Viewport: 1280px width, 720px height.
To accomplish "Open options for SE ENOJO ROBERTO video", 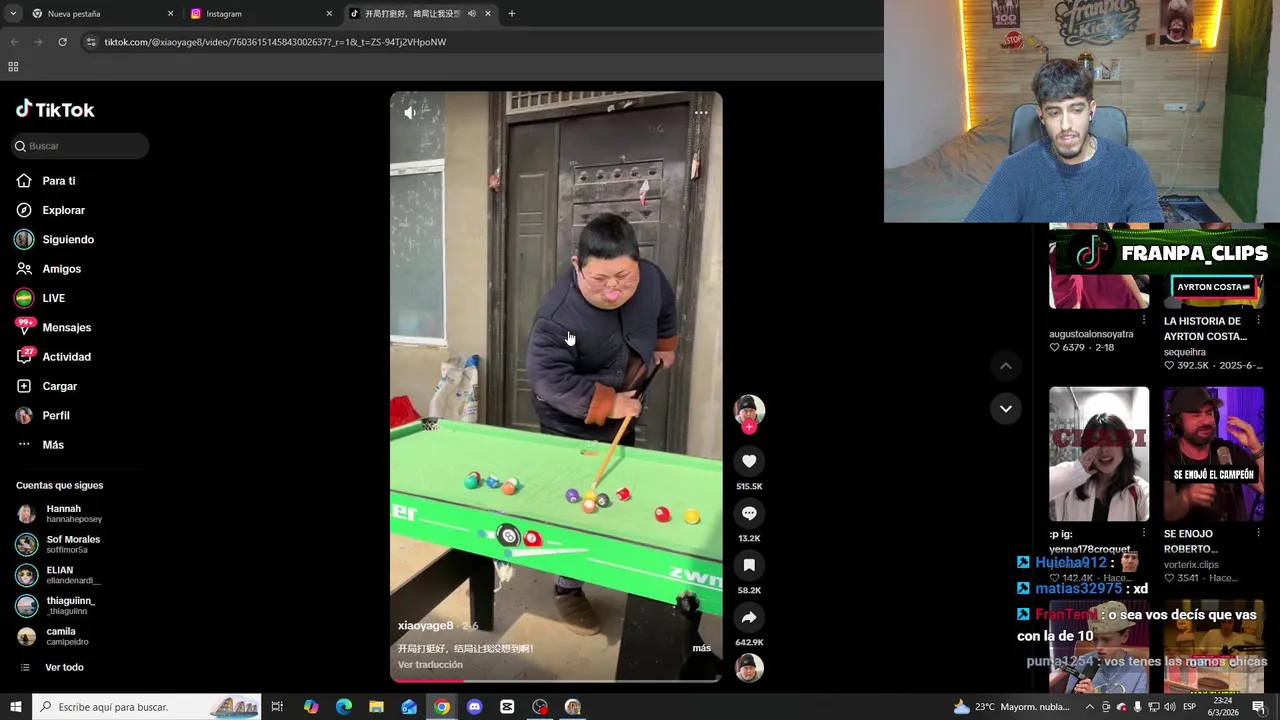I will click(x=1258, y=533).
